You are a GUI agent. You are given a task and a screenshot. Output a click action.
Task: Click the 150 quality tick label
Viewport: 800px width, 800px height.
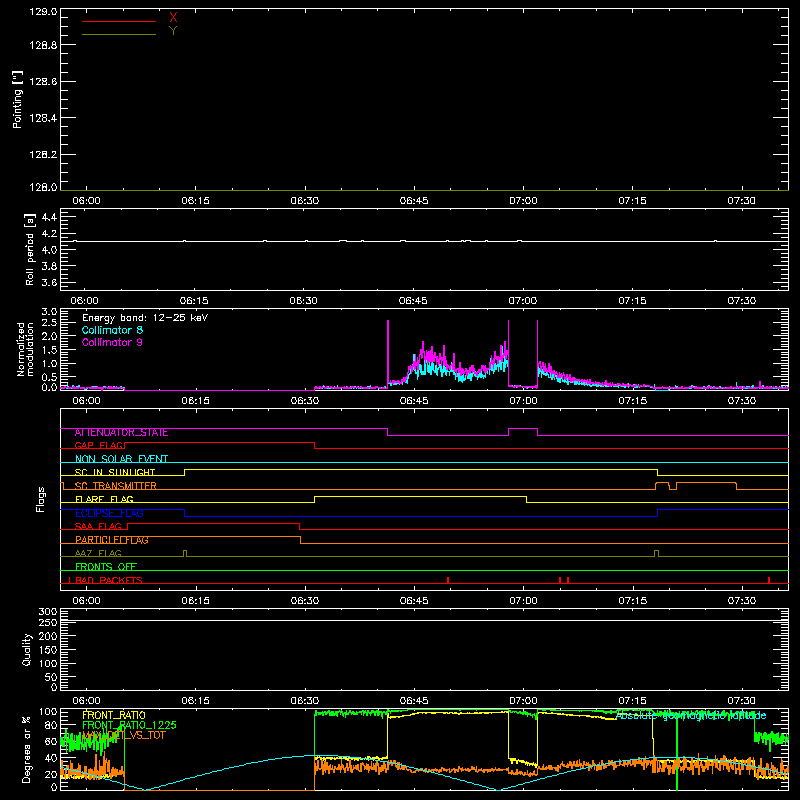pyautogui.click(x=48, y=650)
